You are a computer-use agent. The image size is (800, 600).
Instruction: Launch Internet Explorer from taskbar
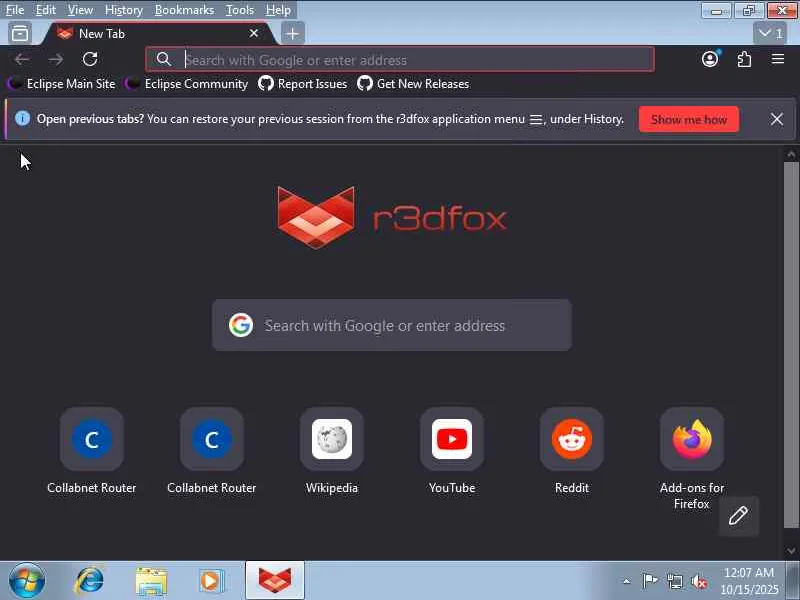89,581
